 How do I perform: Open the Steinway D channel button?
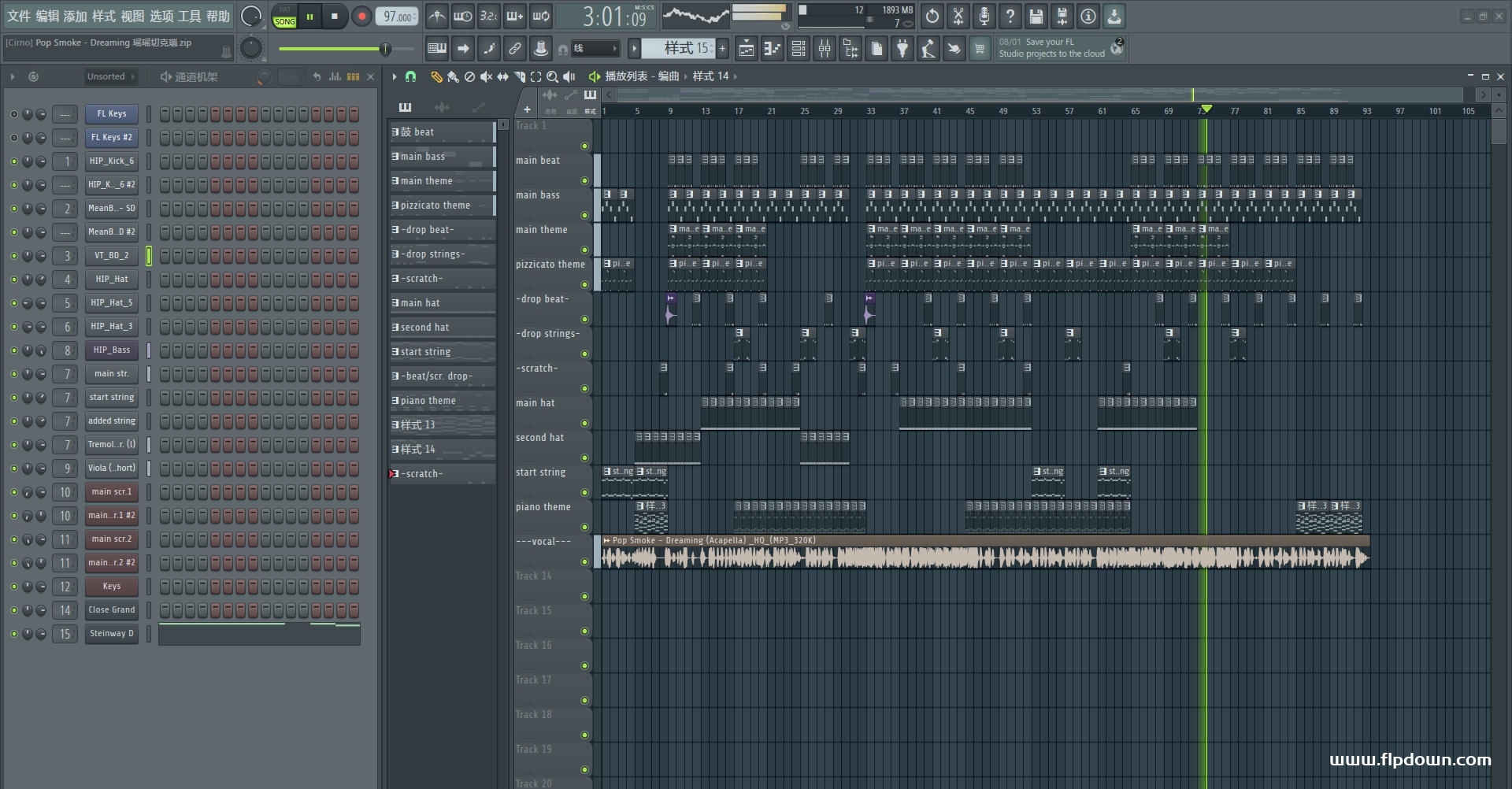[112, 634]
